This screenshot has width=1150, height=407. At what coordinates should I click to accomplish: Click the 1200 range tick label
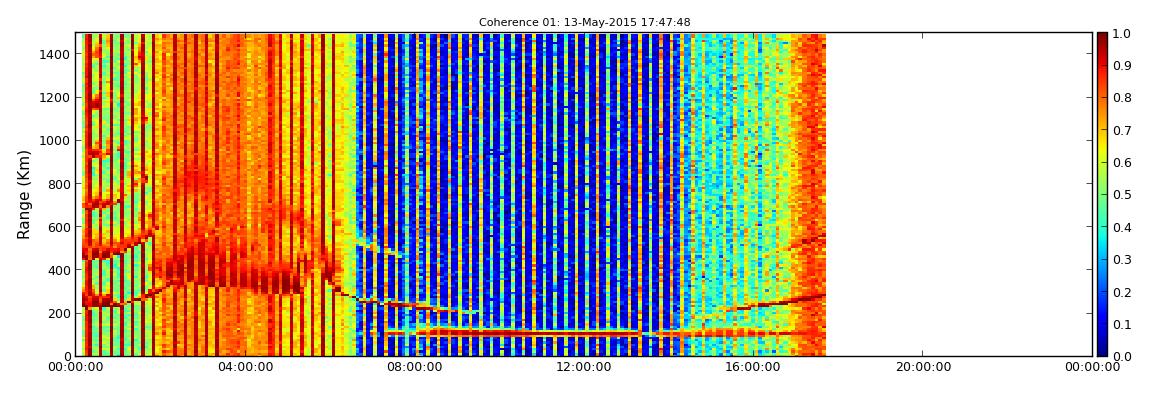[56, 98]
